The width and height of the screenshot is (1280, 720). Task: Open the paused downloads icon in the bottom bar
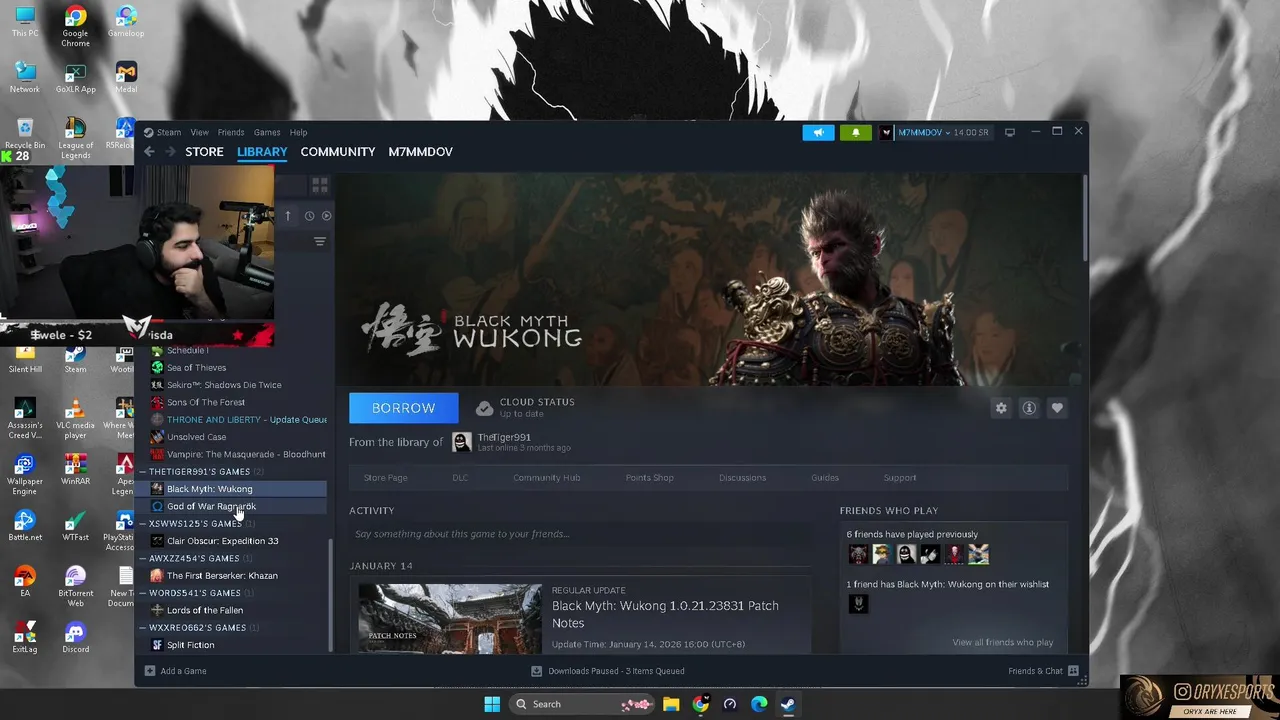point(537,671)
